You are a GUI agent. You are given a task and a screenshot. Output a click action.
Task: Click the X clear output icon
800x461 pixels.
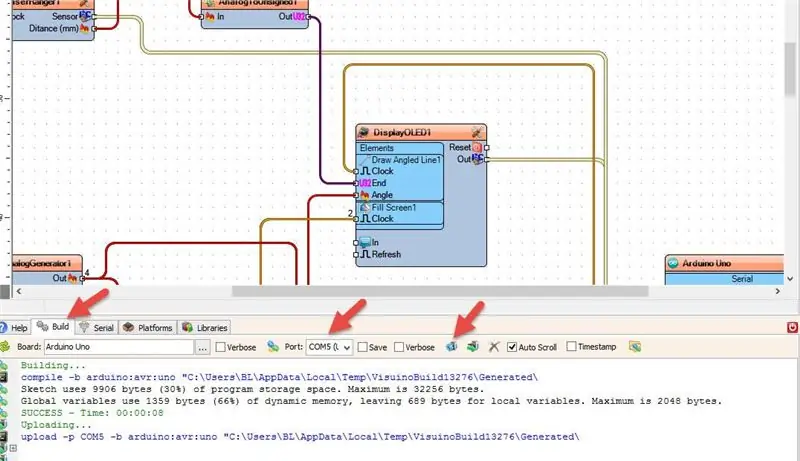494,347
